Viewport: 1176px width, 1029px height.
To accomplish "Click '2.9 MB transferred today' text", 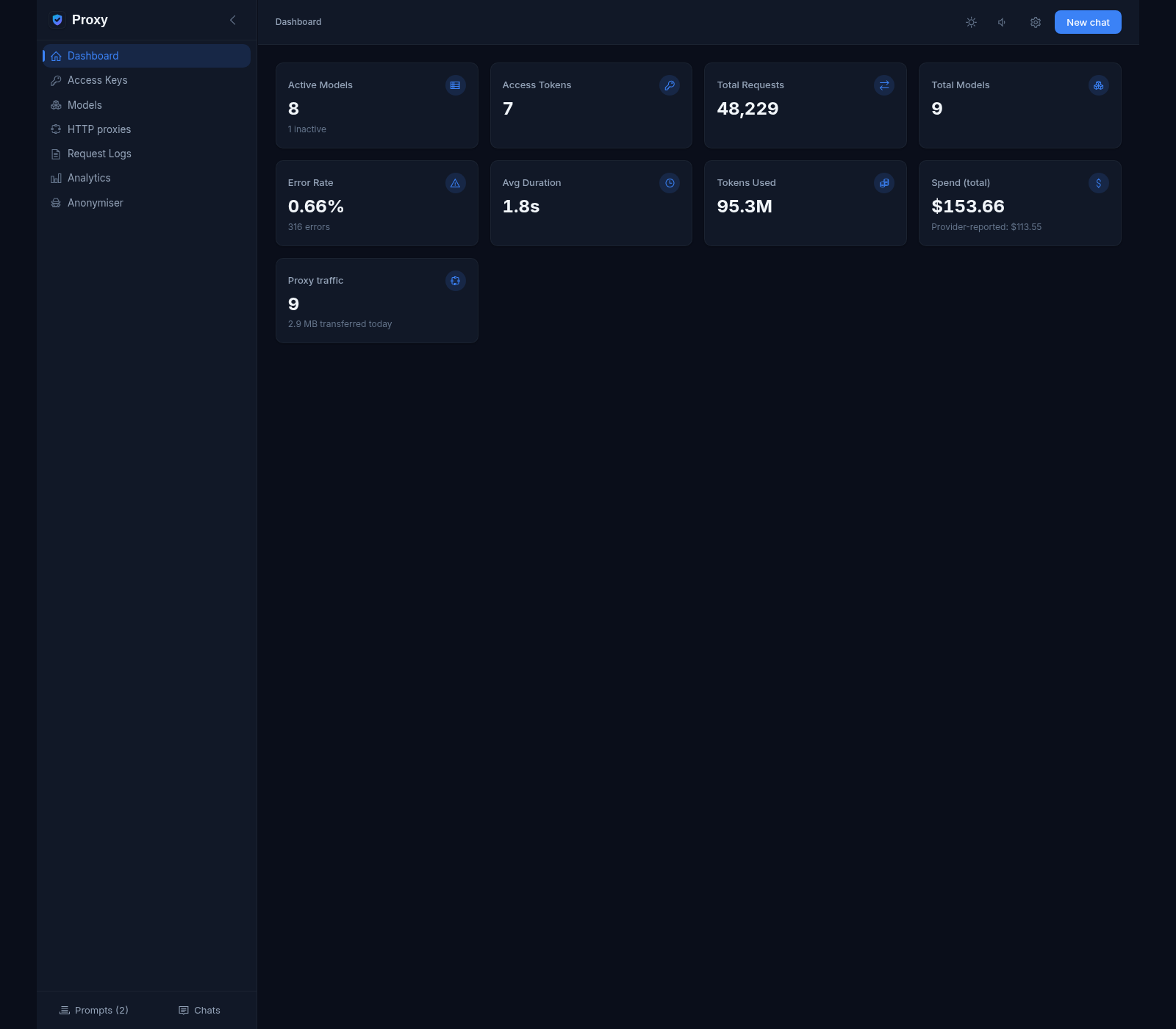I will pyautogui.click(x=340, y=324).
